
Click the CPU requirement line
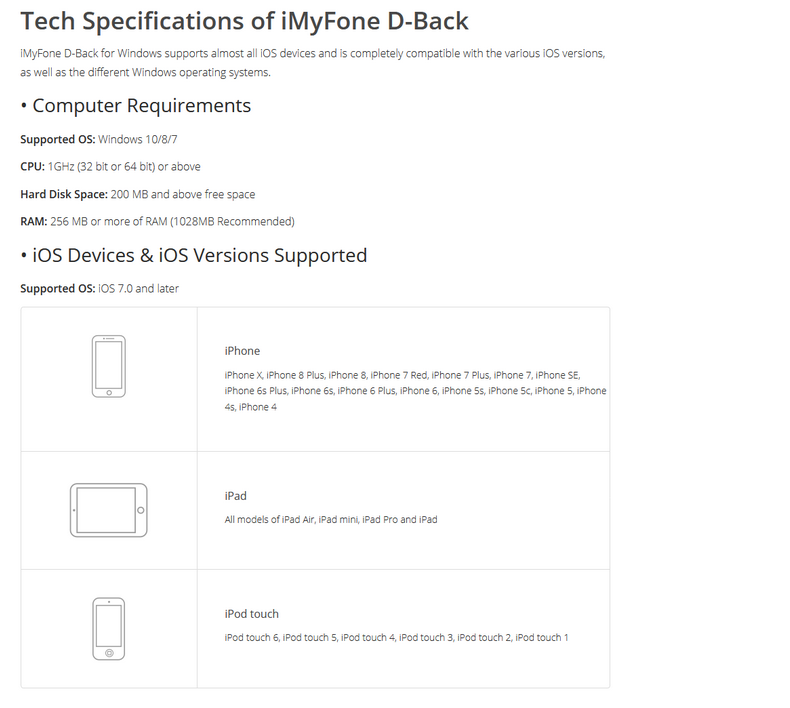(x=110, y=167)
